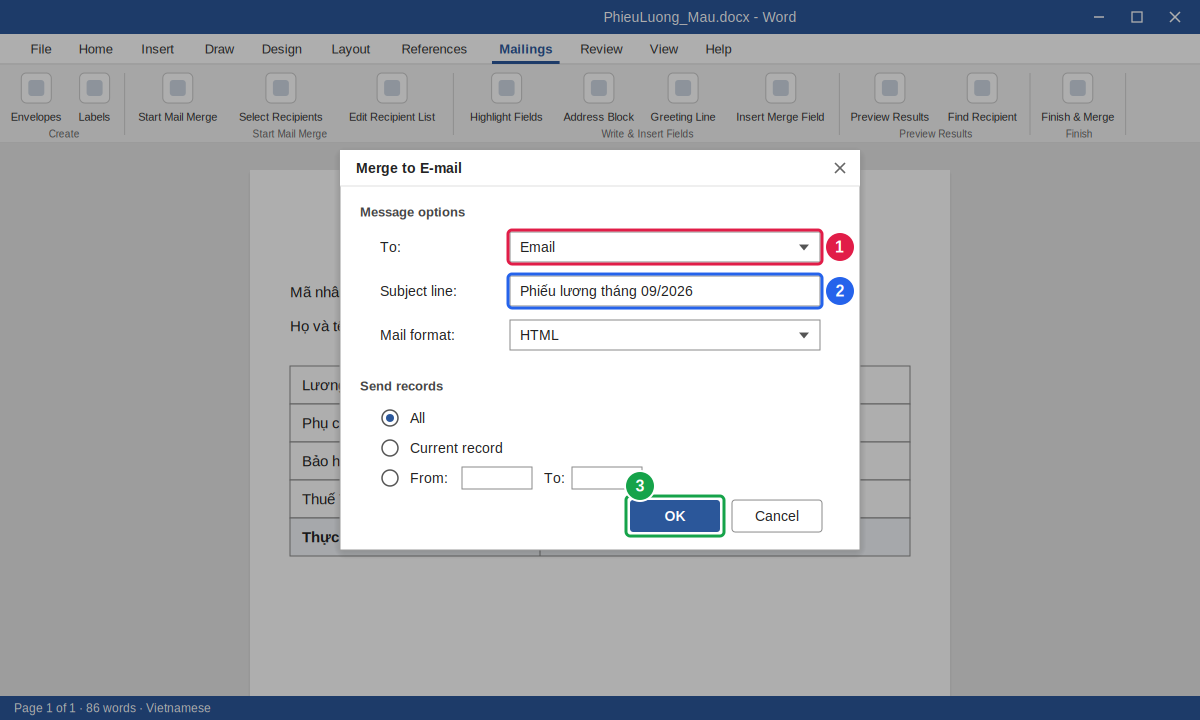Open Find Recipient tool
Image resolution: width=1200 pixels, height=720 pixels.
click(x=982, y=98)
